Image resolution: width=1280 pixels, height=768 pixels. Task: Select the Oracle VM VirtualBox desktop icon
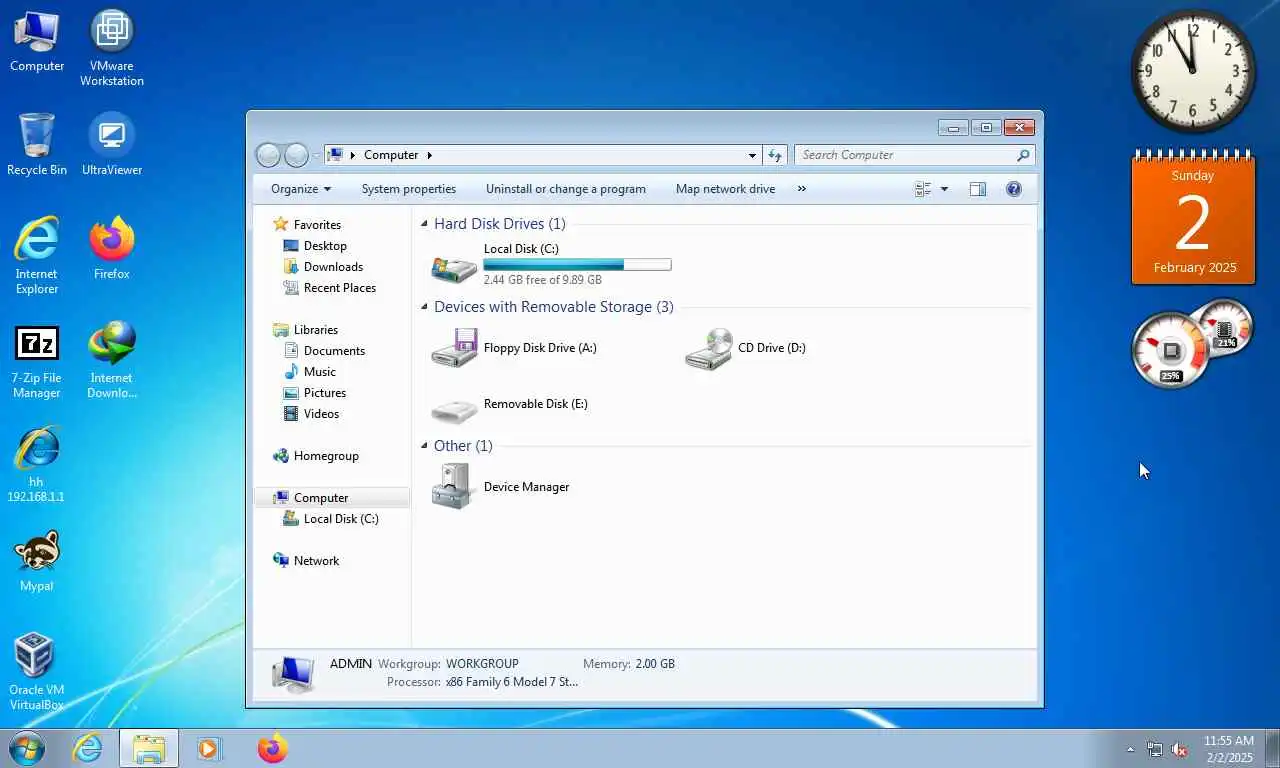[37, 671]
